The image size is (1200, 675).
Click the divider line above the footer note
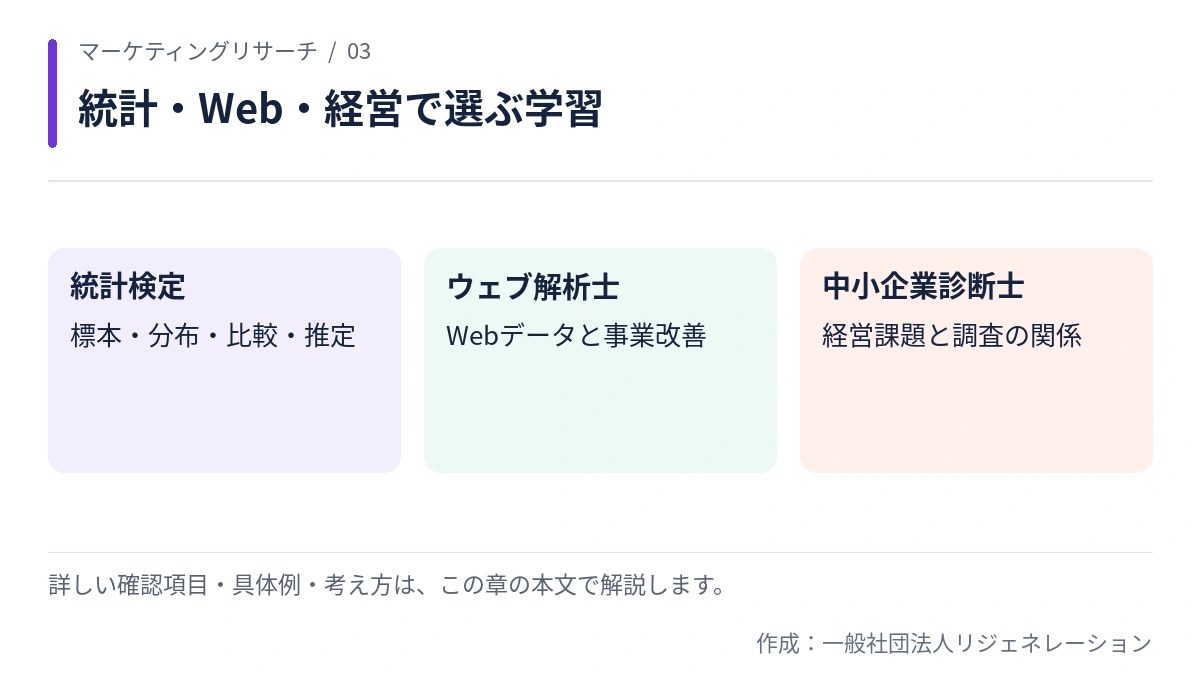click(600, 553)
